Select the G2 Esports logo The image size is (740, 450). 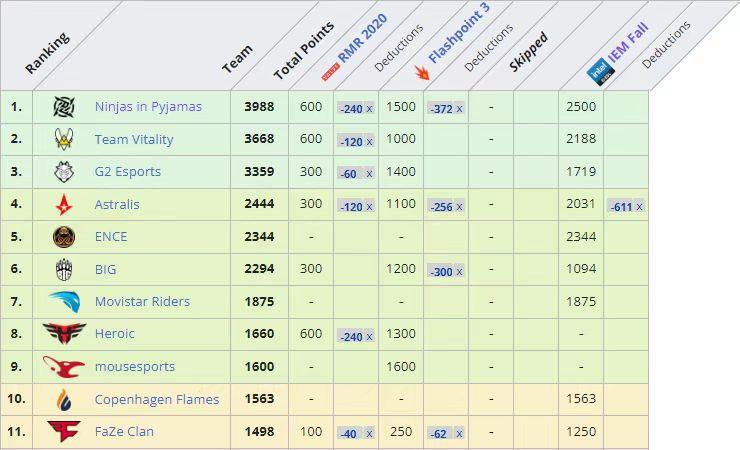pos(64,172)
